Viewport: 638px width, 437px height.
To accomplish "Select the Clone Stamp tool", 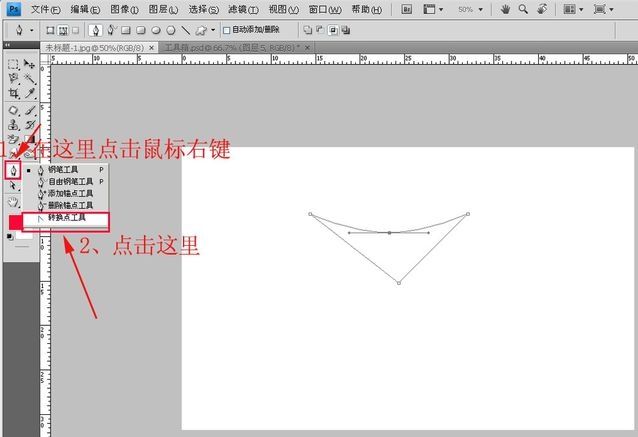I will tap(13, 125).
